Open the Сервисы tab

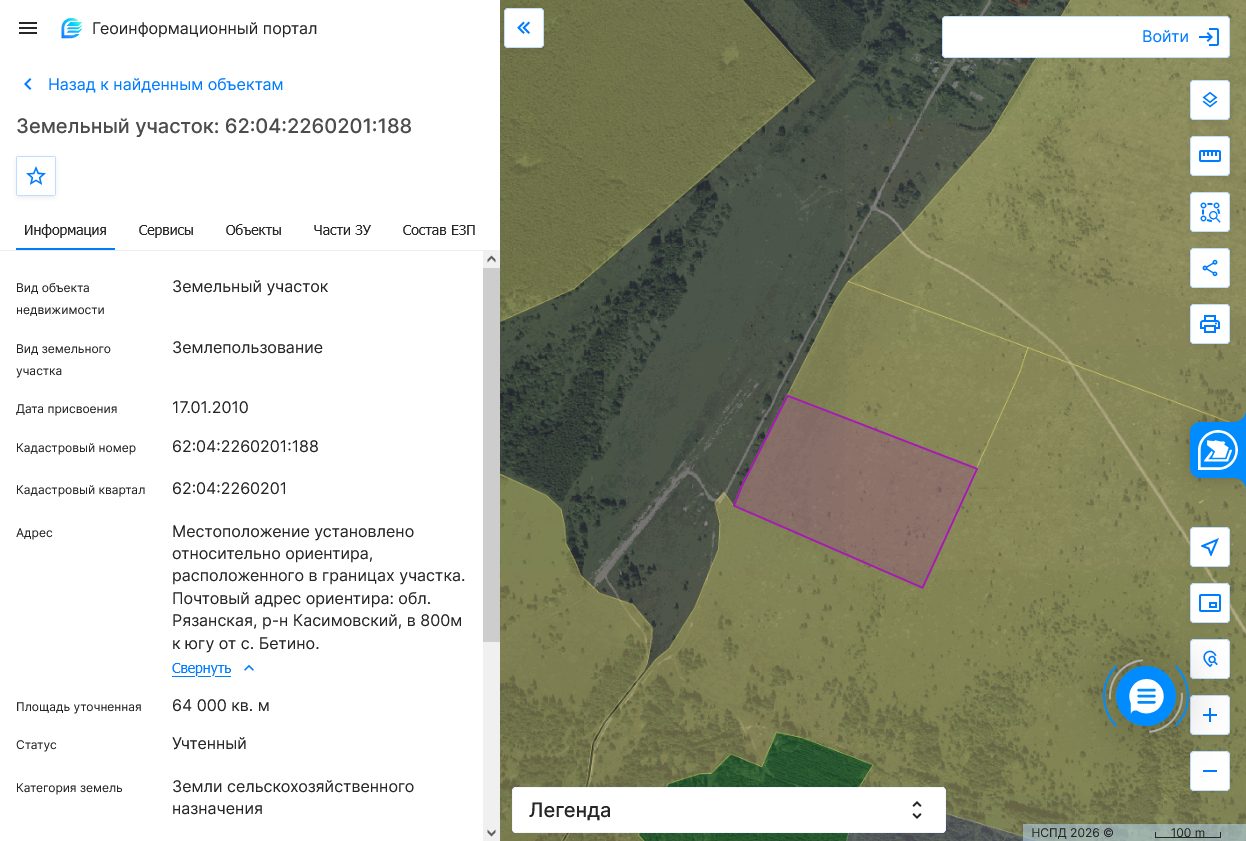tap(166, 230)
